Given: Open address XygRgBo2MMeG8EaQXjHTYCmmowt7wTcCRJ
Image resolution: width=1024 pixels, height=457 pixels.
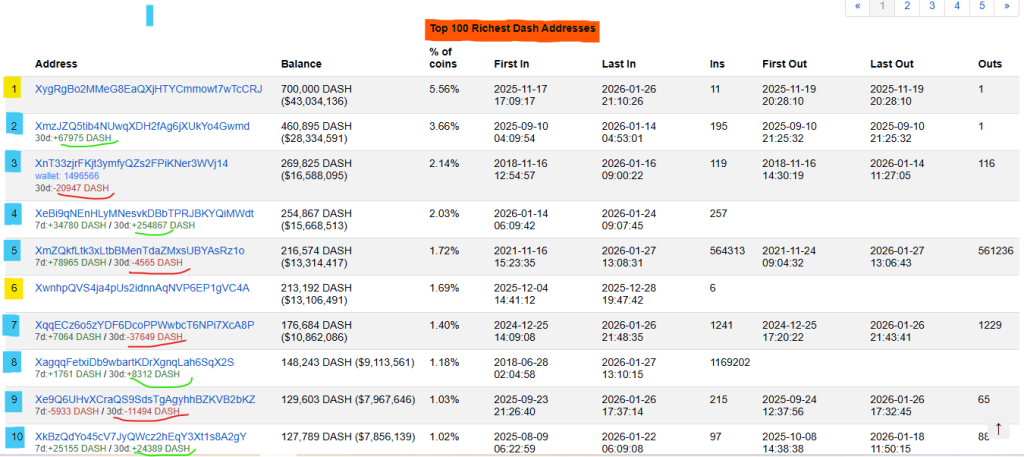Looking at the screenshot, I should point(148,89).
